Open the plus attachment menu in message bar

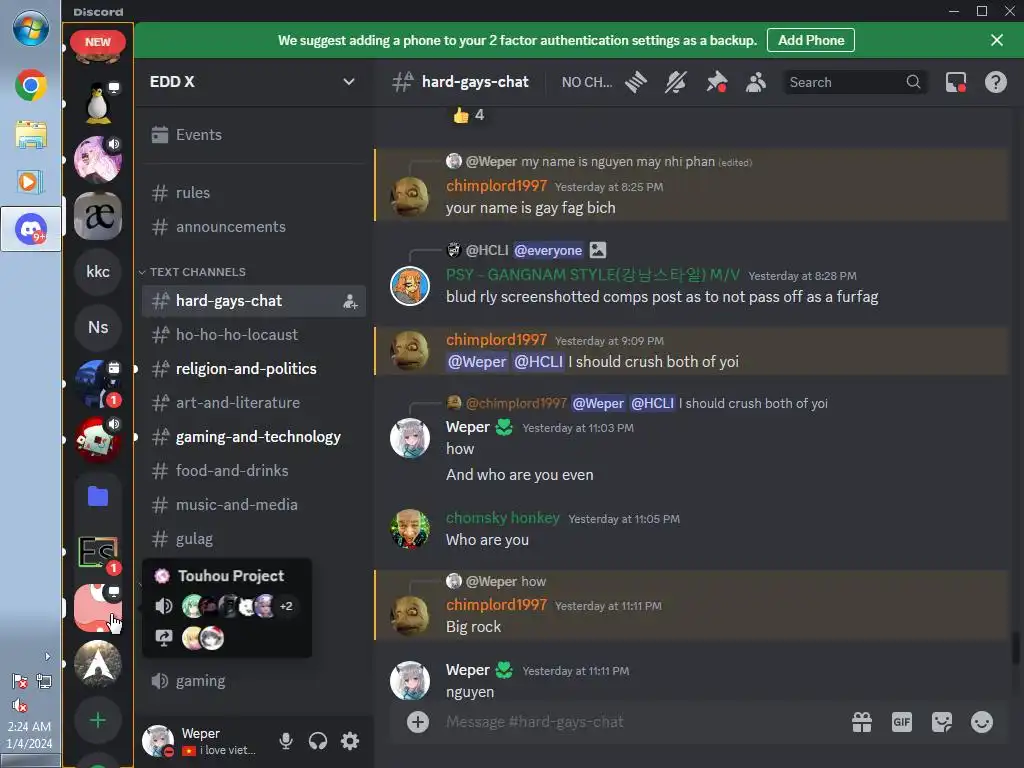418,722
